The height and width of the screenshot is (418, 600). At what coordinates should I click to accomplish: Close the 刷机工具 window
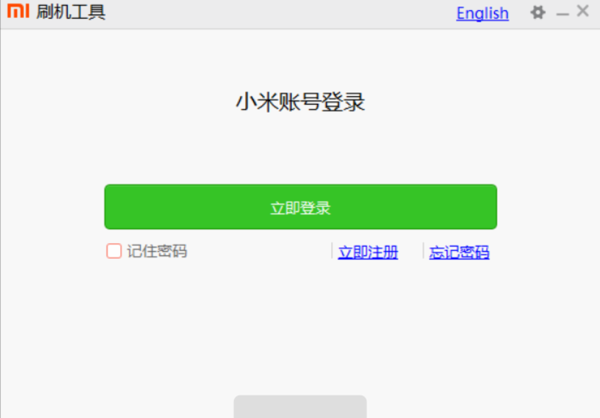tap(583, 11)
